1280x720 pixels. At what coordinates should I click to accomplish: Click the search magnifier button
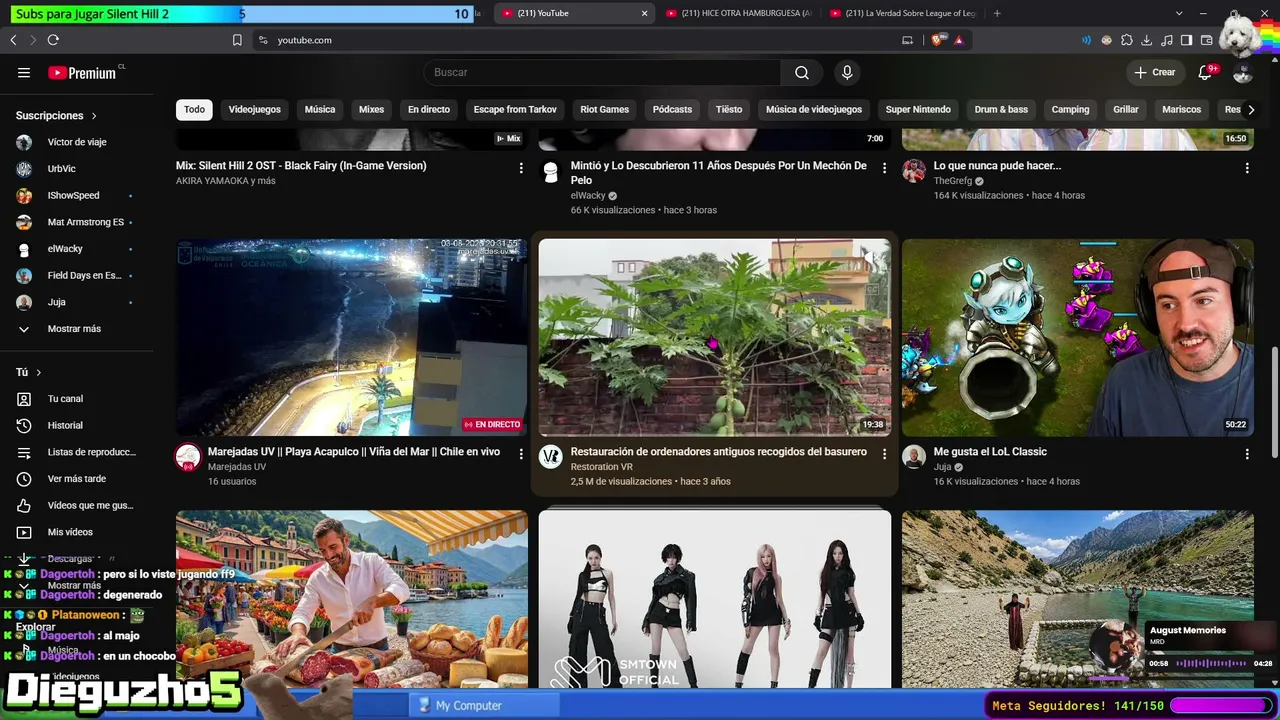pos(802,72)
